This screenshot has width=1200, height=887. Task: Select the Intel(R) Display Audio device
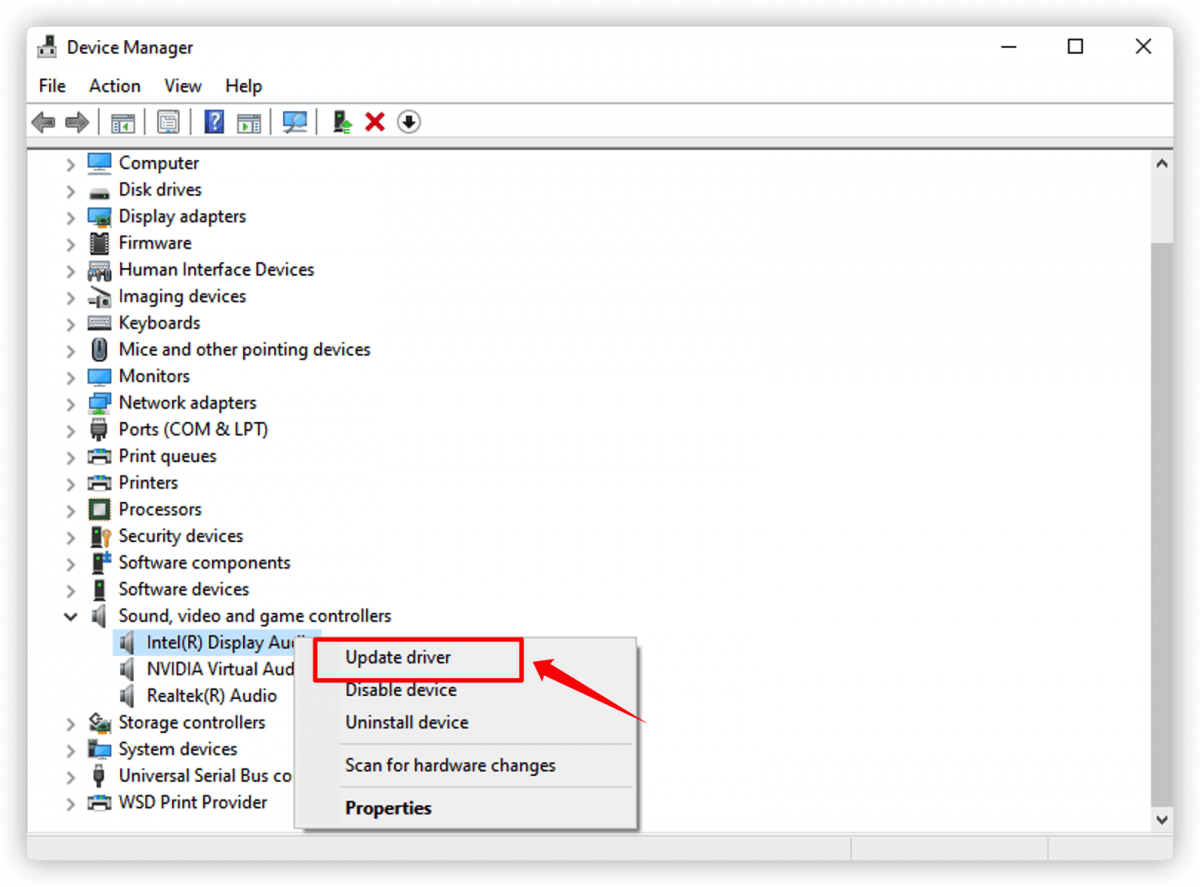click(220, 642)
